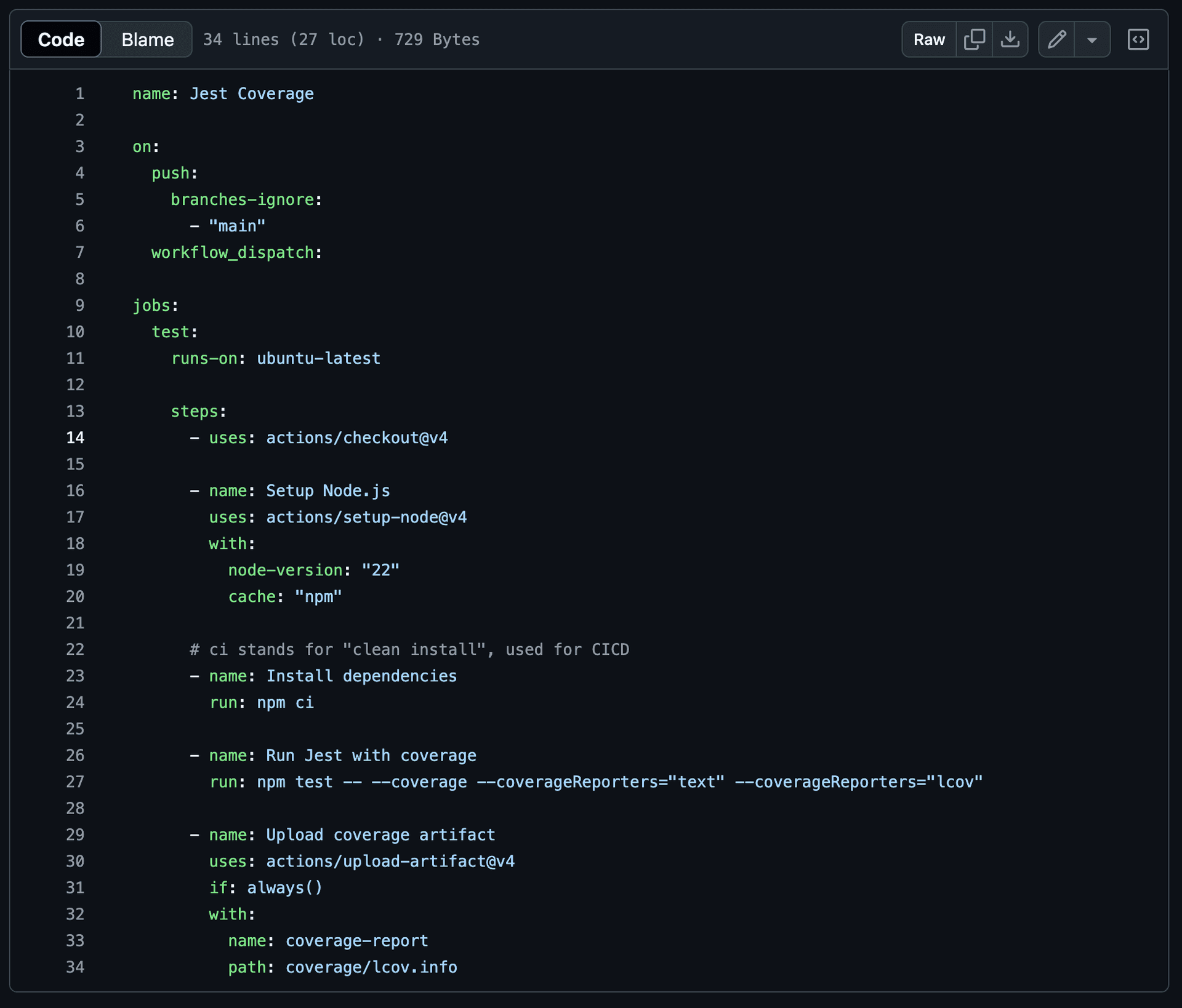
Task: Select line 19 with node-version 22
Action: click(x=75, y=569)
